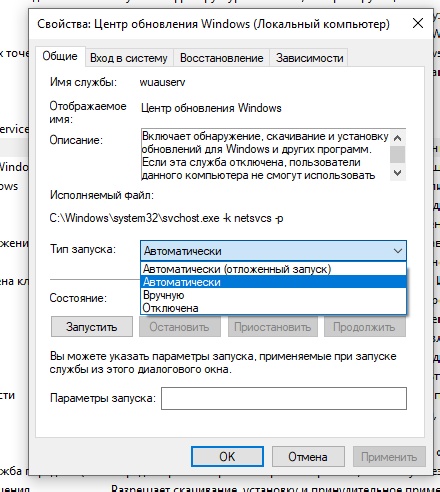The height and width of the screenshot is (492, 440).
Task: Select highlighted Автоматически option in list
Action: (273, 282)
